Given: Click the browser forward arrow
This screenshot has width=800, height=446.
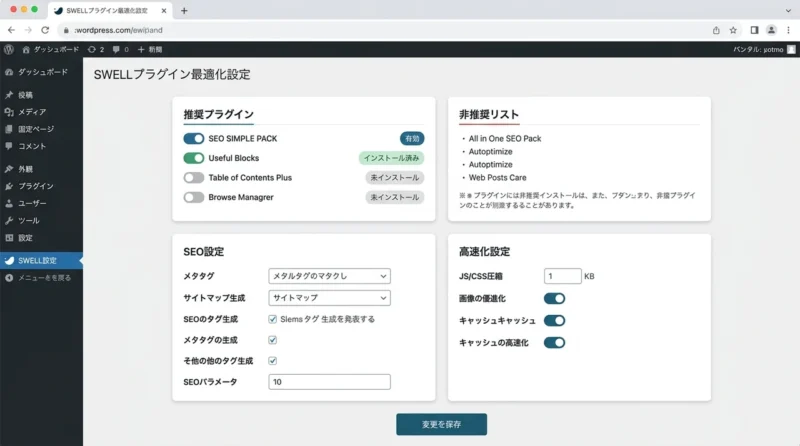Looking at the screenshot, I should click(28, 30).
